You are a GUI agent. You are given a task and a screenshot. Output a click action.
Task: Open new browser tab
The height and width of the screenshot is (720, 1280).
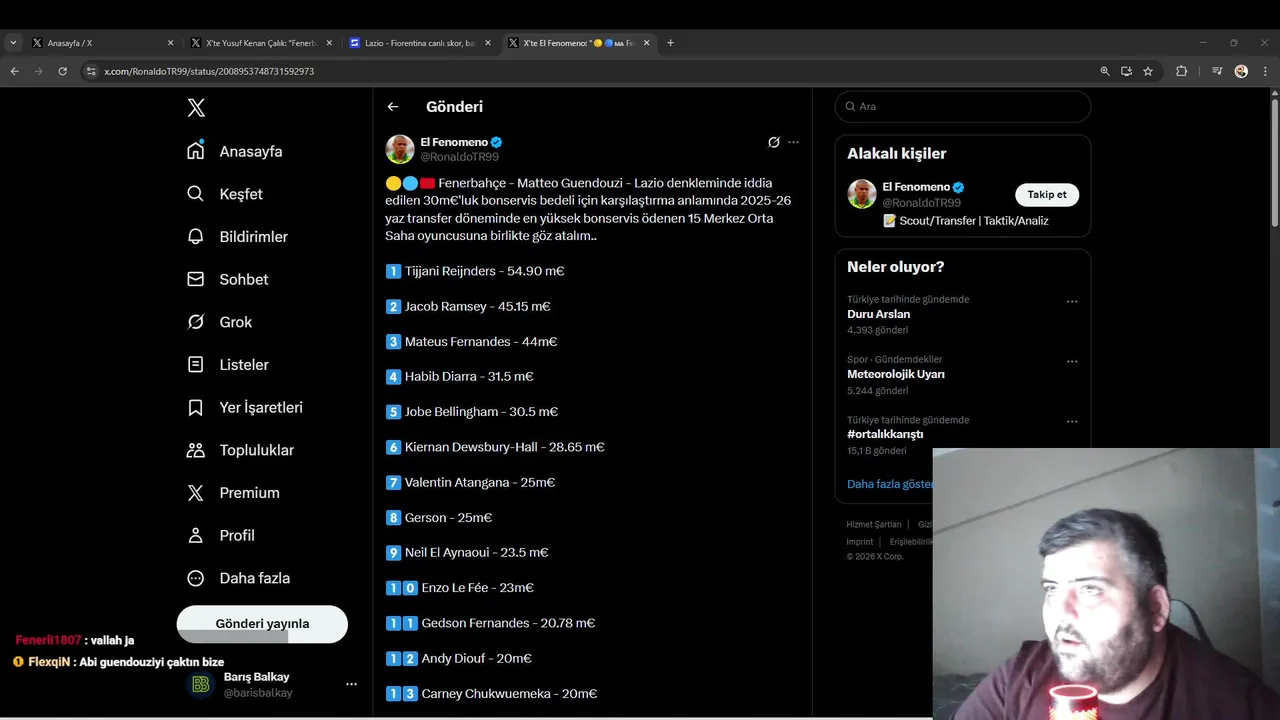670,43
